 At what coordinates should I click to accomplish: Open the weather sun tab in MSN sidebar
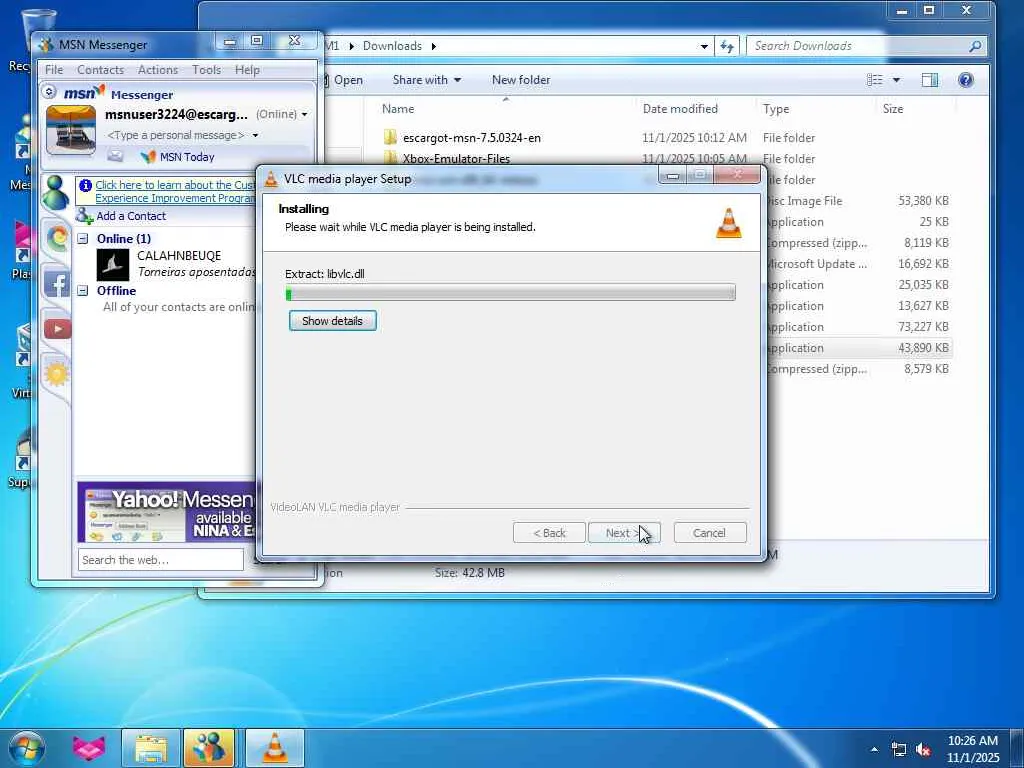point(57,374)
